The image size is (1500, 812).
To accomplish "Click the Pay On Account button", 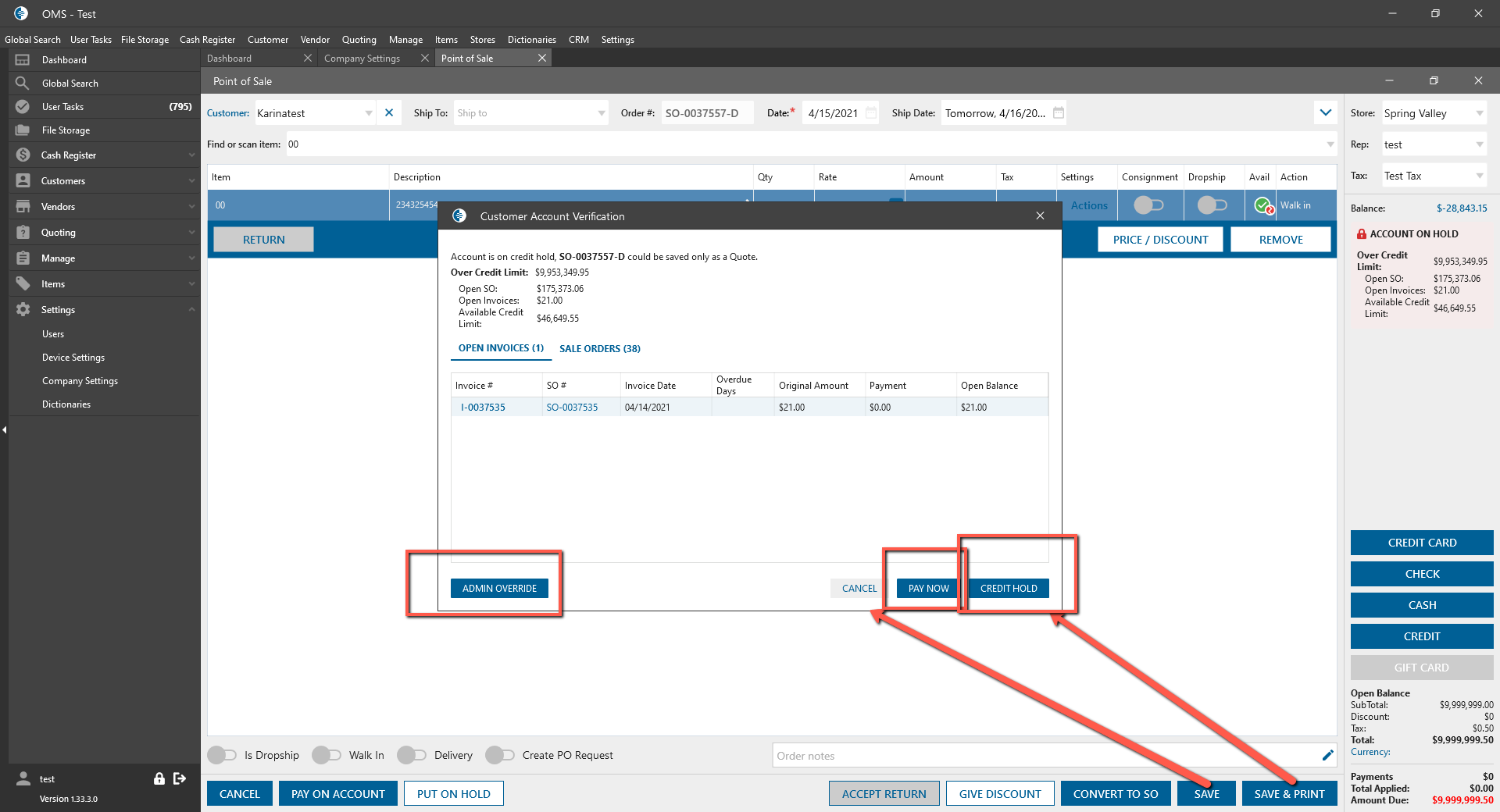I will click(338, 794).
